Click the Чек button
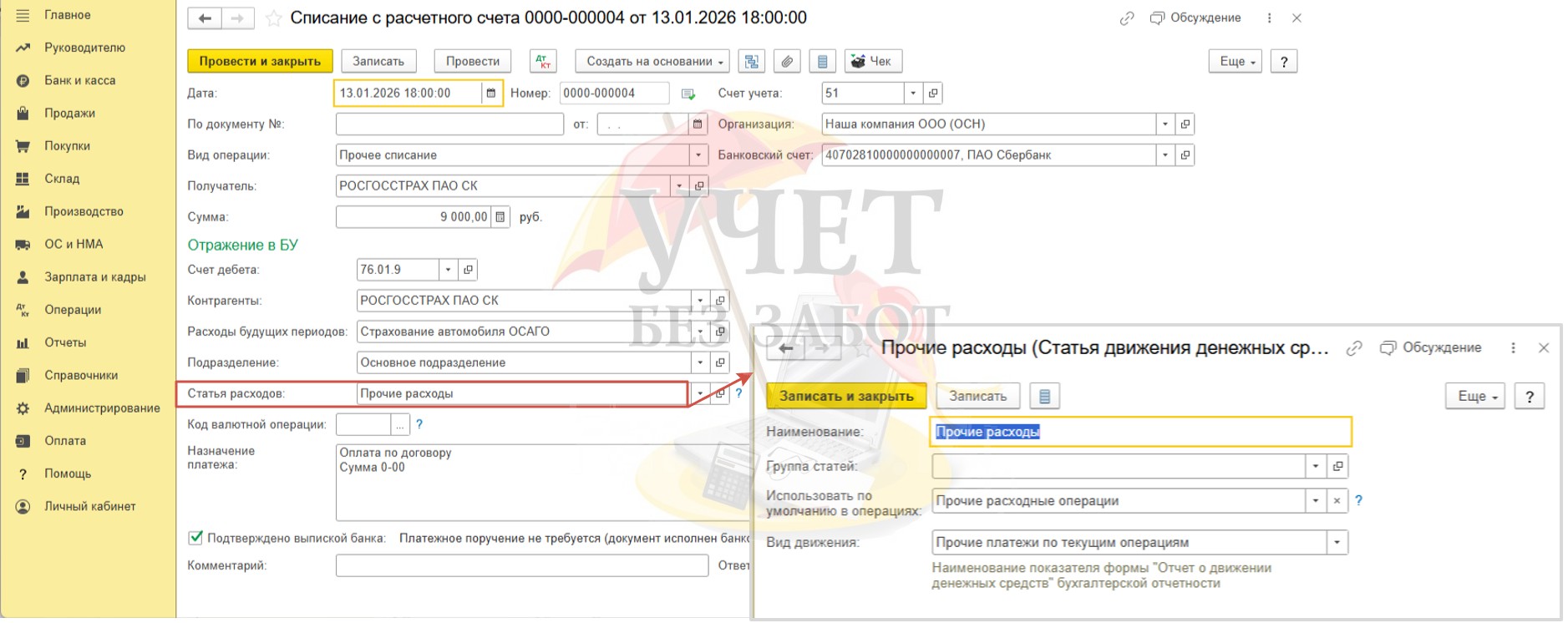Screen dimensions: 1568x623 coord(874,61)
